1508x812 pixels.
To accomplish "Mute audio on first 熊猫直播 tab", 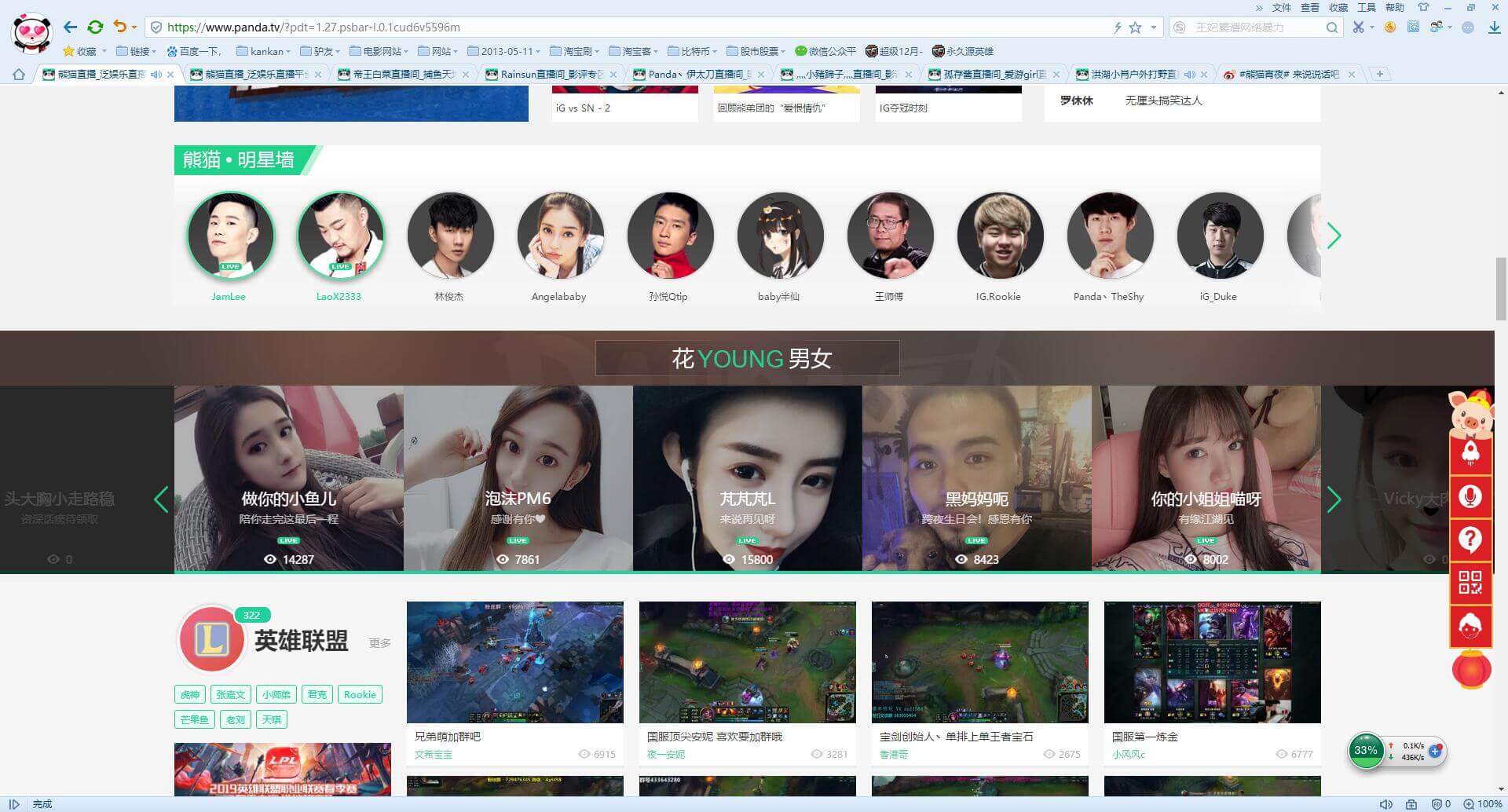I will point(156,75).
